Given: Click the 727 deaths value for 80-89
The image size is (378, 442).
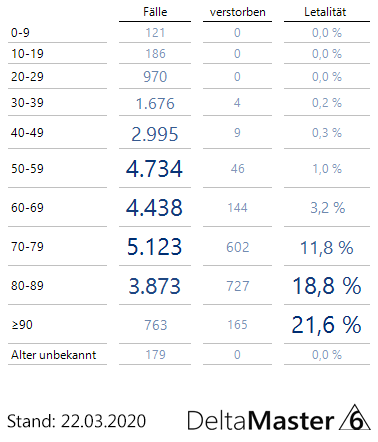Looking at the screenshot, I should point(238,286).
